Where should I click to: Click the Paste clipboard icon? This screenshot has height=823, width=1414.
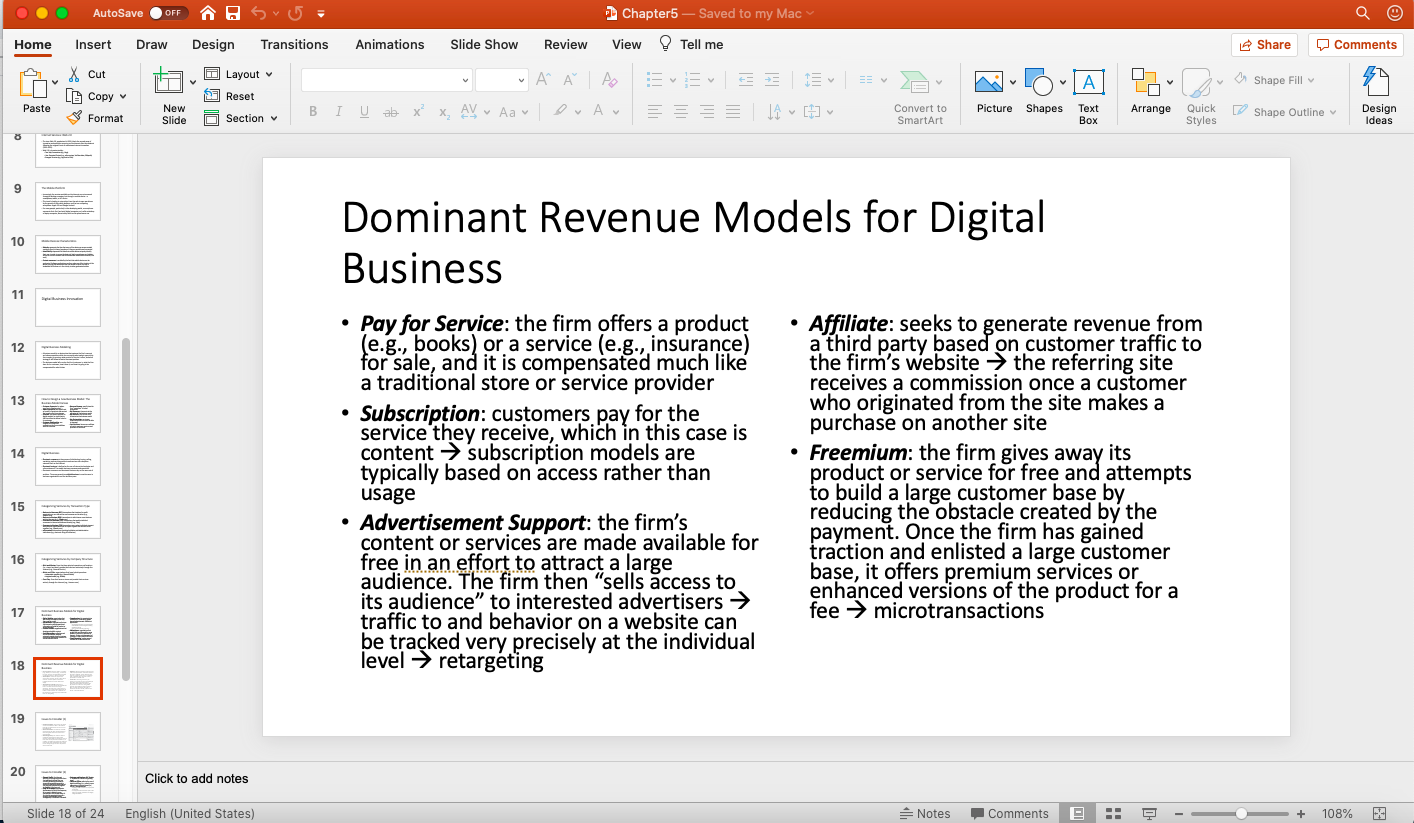coord(33,83)
